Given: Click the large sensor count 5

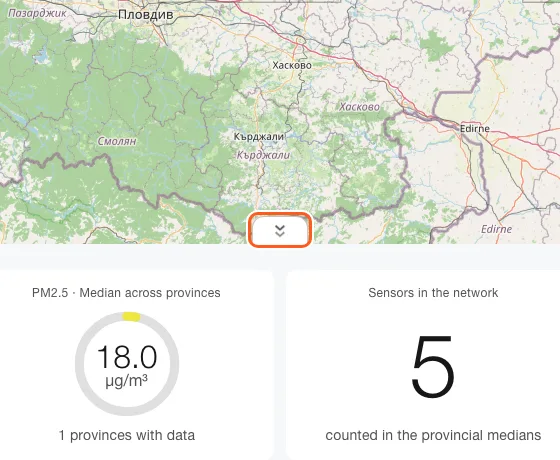Looking at the screenshot, I should coord(433,367).
